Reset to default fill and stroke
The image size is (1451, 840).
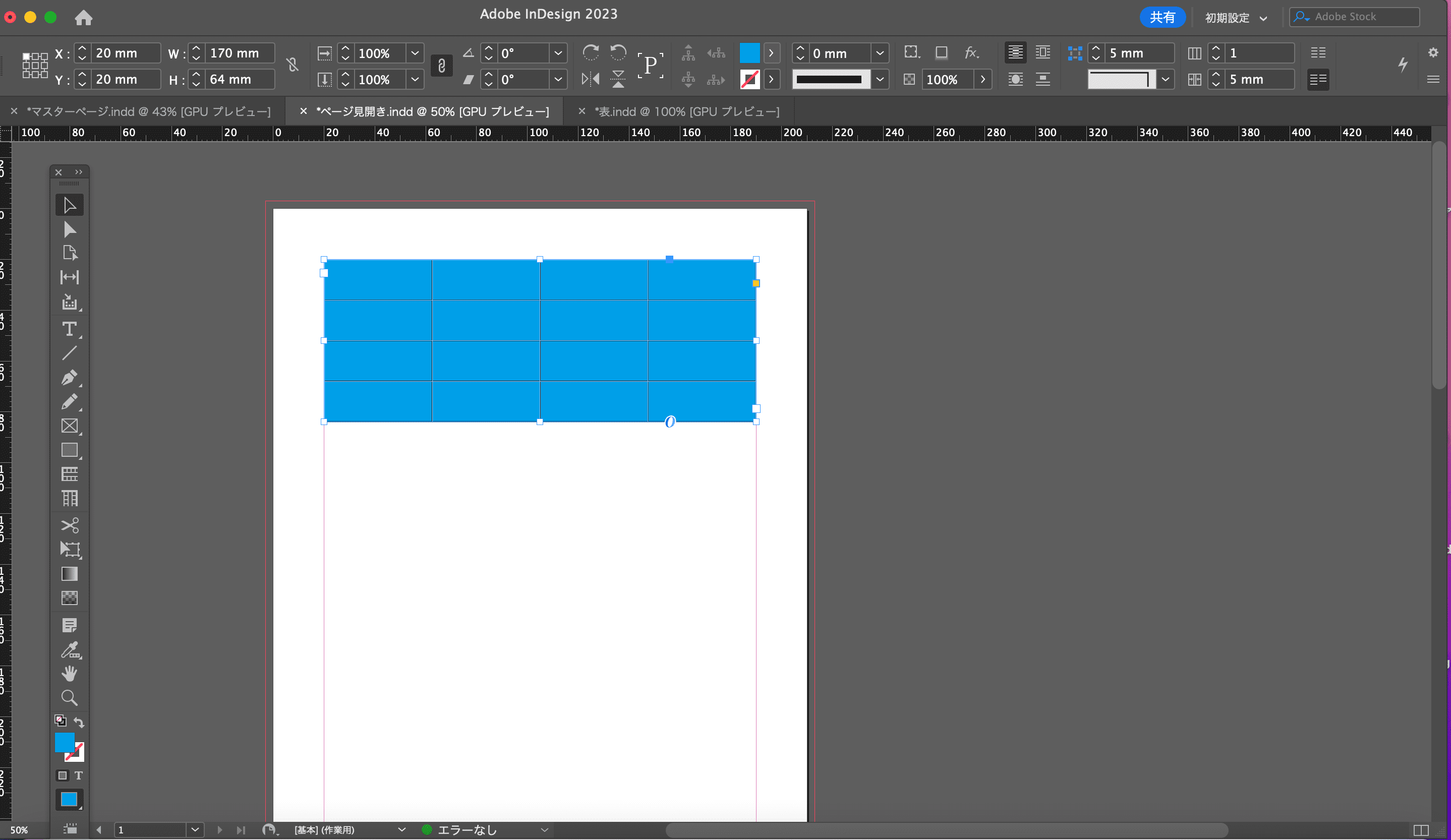[x=61, y=721]
